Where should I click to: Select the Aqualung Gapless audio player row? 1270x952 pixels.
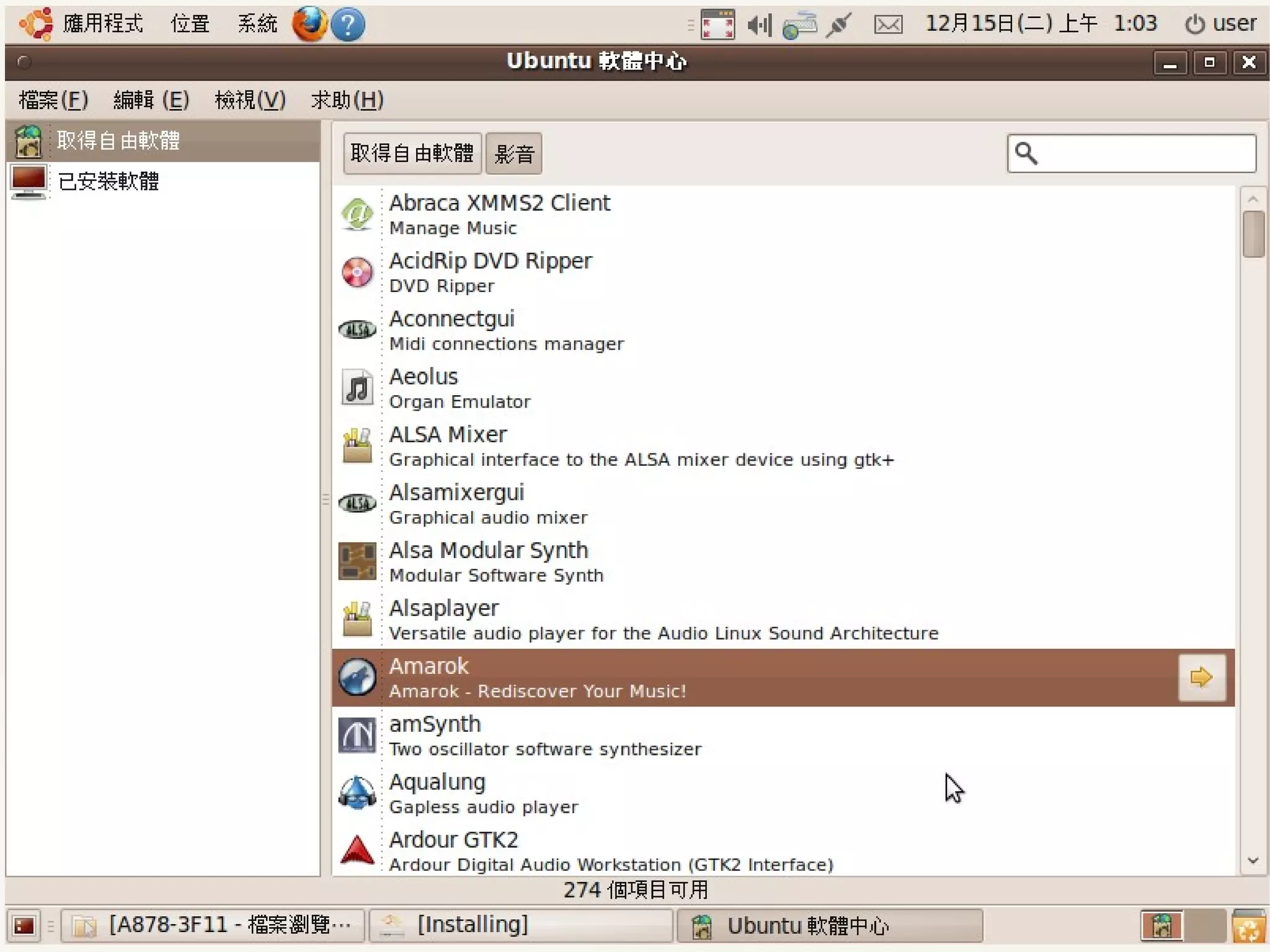click(783, 793)
